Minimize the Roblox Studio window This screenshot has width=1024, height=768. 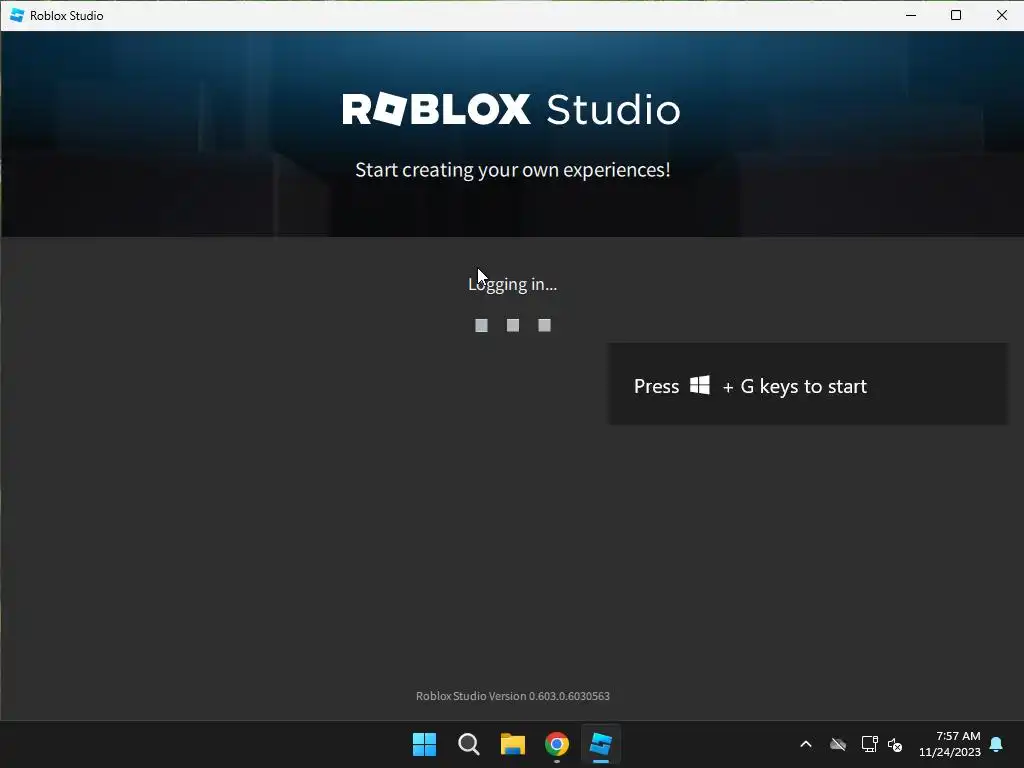911,15
